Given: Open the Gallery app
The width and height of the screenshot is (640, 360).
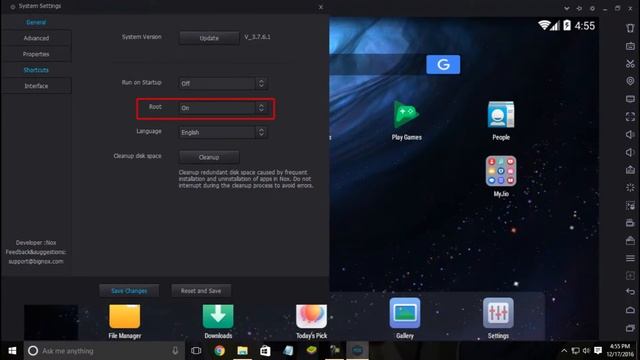Looking at the screenshot, I should [x=404, y=318].
